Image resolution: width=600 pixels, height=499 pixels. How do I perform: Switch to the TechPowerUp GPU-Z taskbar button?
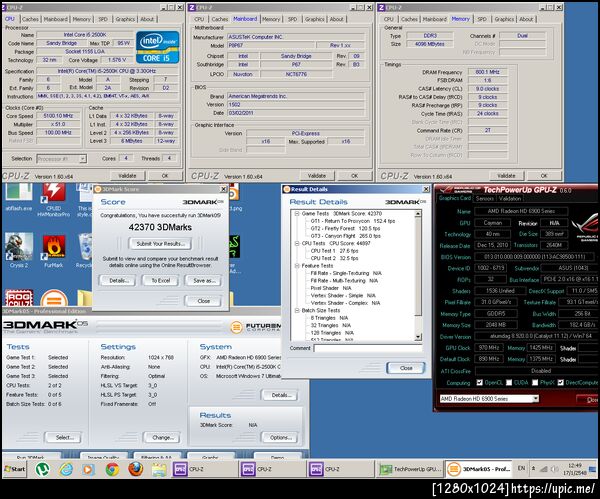410,469
